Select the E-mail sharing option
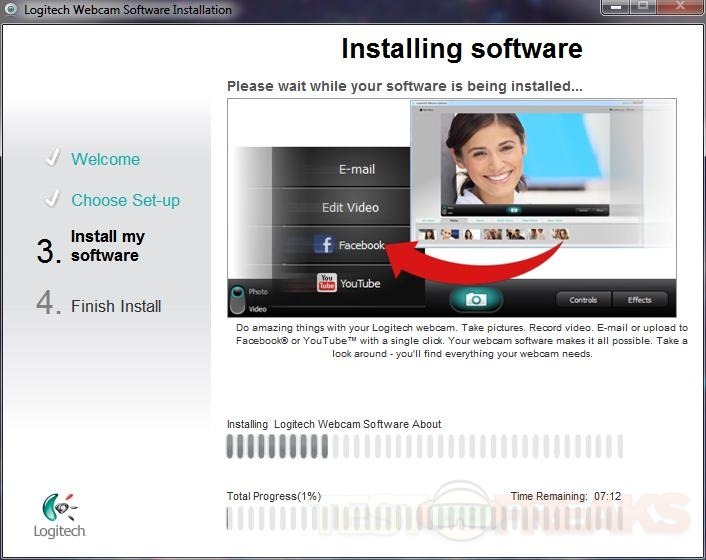 point(356,169)
